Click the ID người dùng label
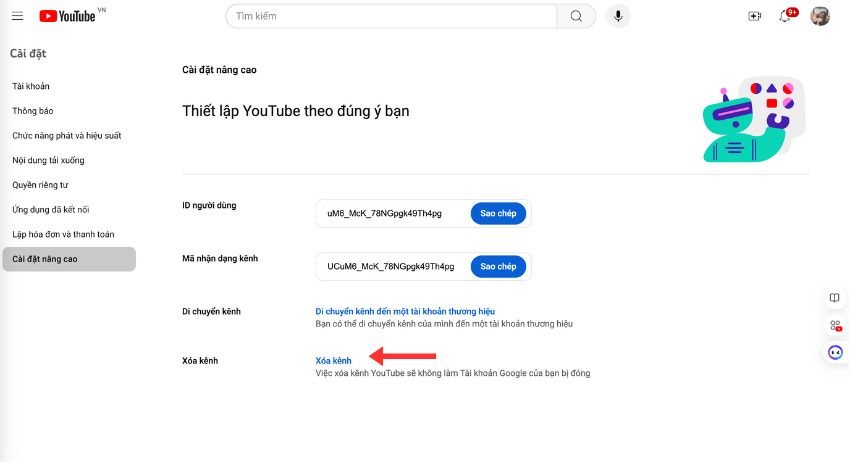This screenshot has height=462, width=850. (x=209, y=206)
